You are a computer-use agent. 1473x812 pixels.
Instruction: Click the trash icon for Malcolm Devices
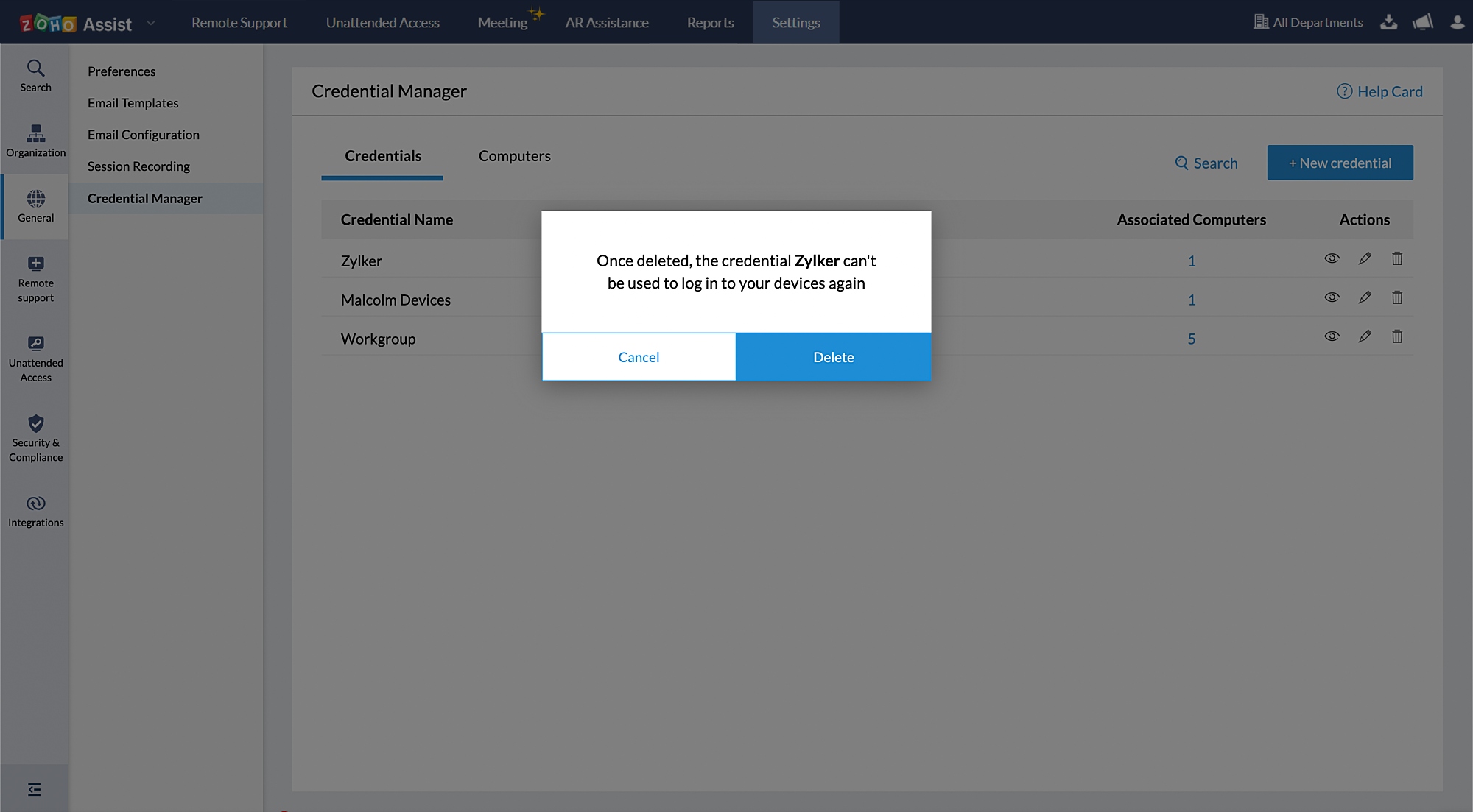point(1397,297)
